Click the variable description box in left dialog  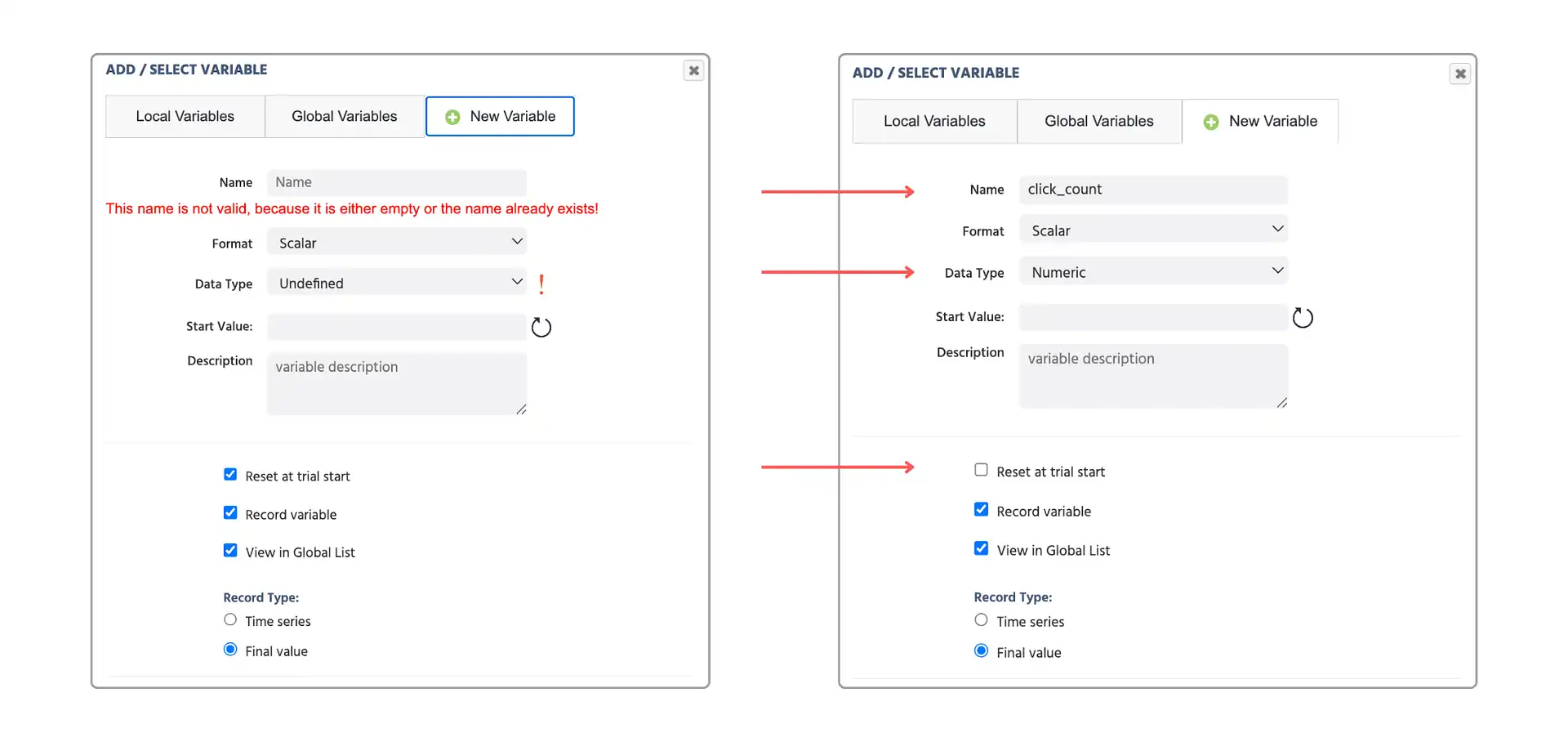tap(397, 384)
